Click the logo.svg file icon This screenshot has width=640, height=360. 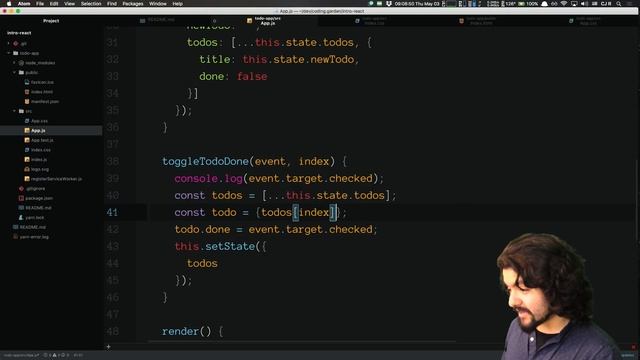point(27,169)
